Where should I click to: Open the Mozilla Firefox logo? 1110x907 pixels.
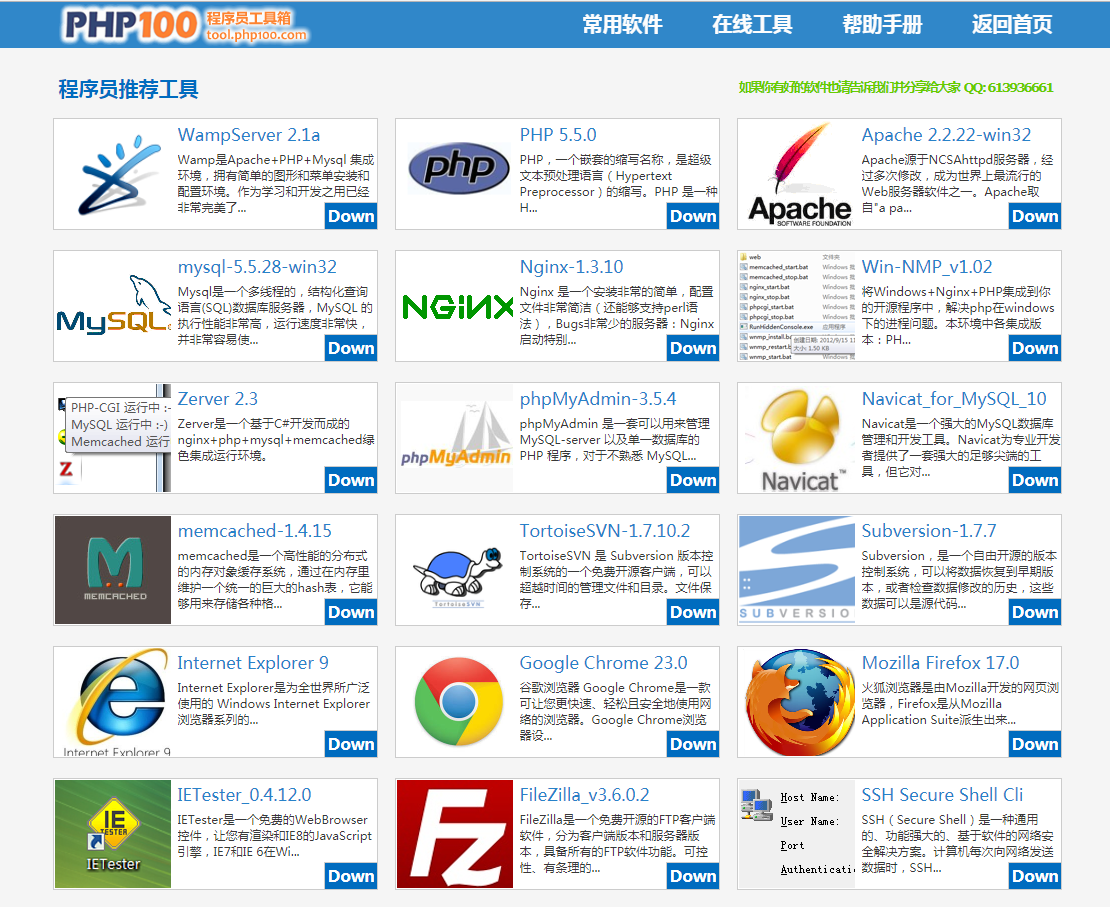pyautogui.click(x=799, y=702)
